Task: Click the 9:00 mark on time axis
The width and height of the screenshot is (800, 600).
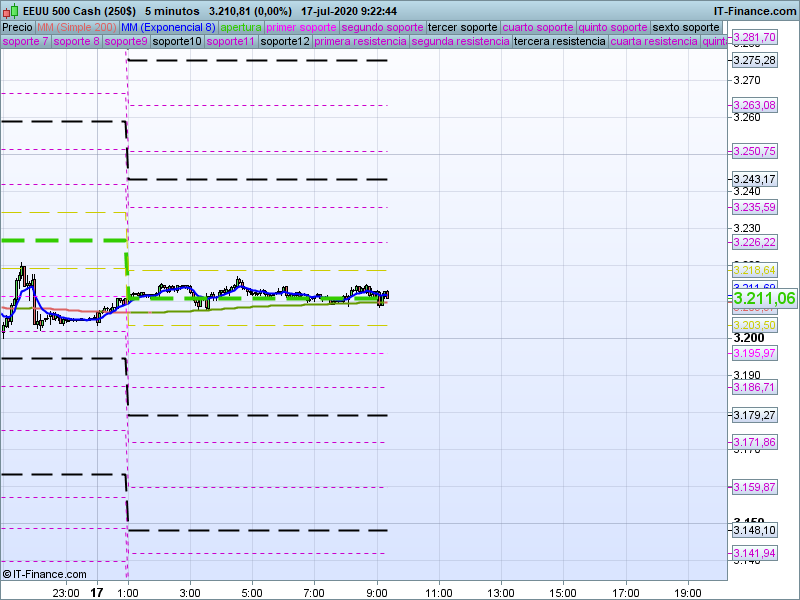Action: 377,592
